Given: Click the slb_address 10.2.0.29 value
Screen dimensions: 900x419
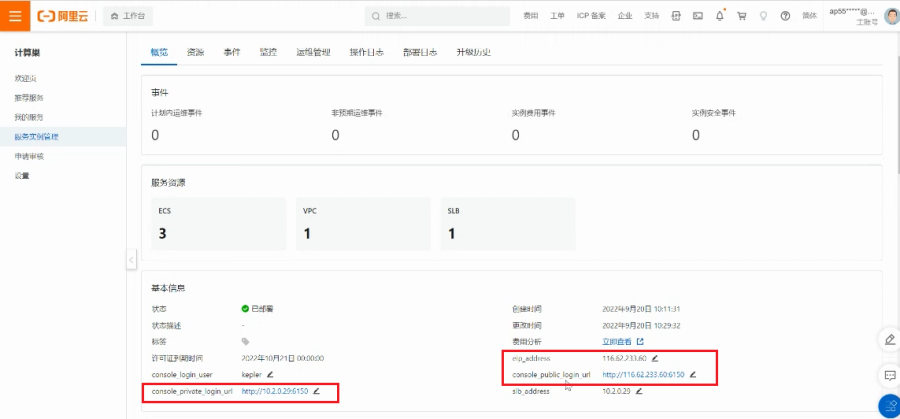Looking at the screenshot, I should [x=616, y=391].
